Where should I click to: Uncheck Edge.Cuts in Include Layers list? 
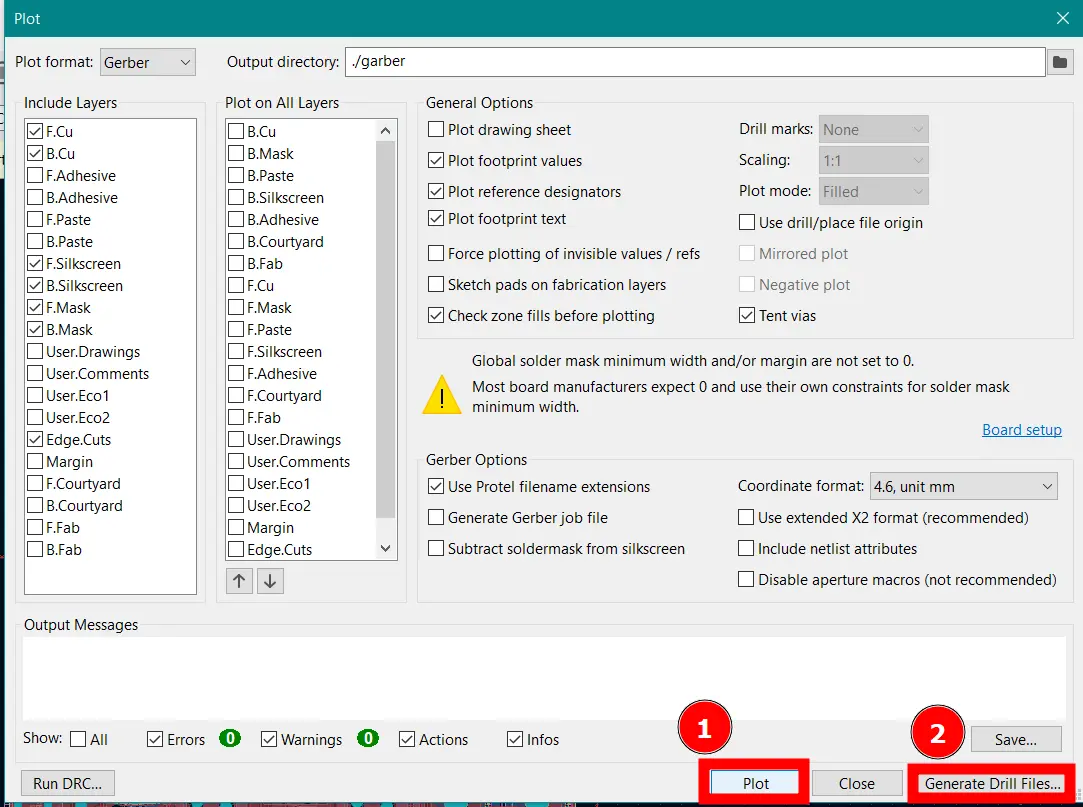click(x=36, y=440)
